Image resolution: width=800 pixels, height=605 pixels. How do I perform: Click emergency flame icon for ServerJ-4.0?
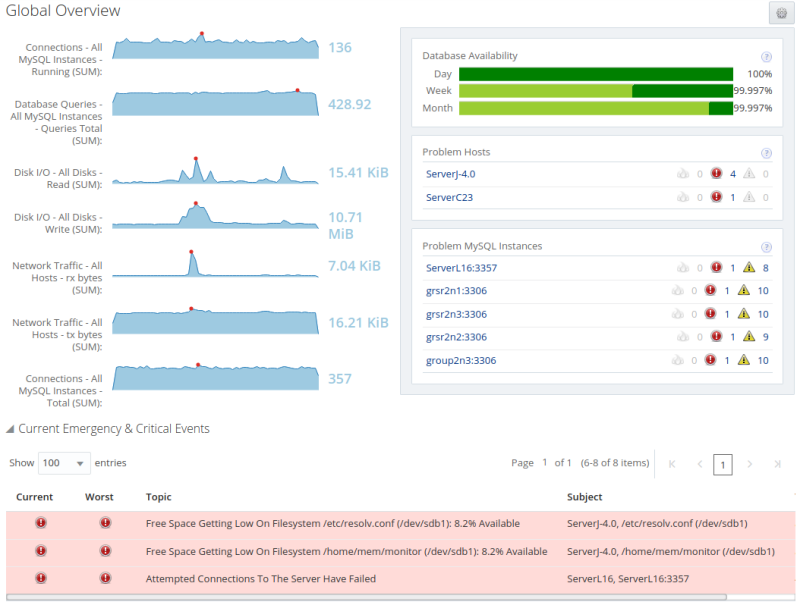[x=683, y=173]
